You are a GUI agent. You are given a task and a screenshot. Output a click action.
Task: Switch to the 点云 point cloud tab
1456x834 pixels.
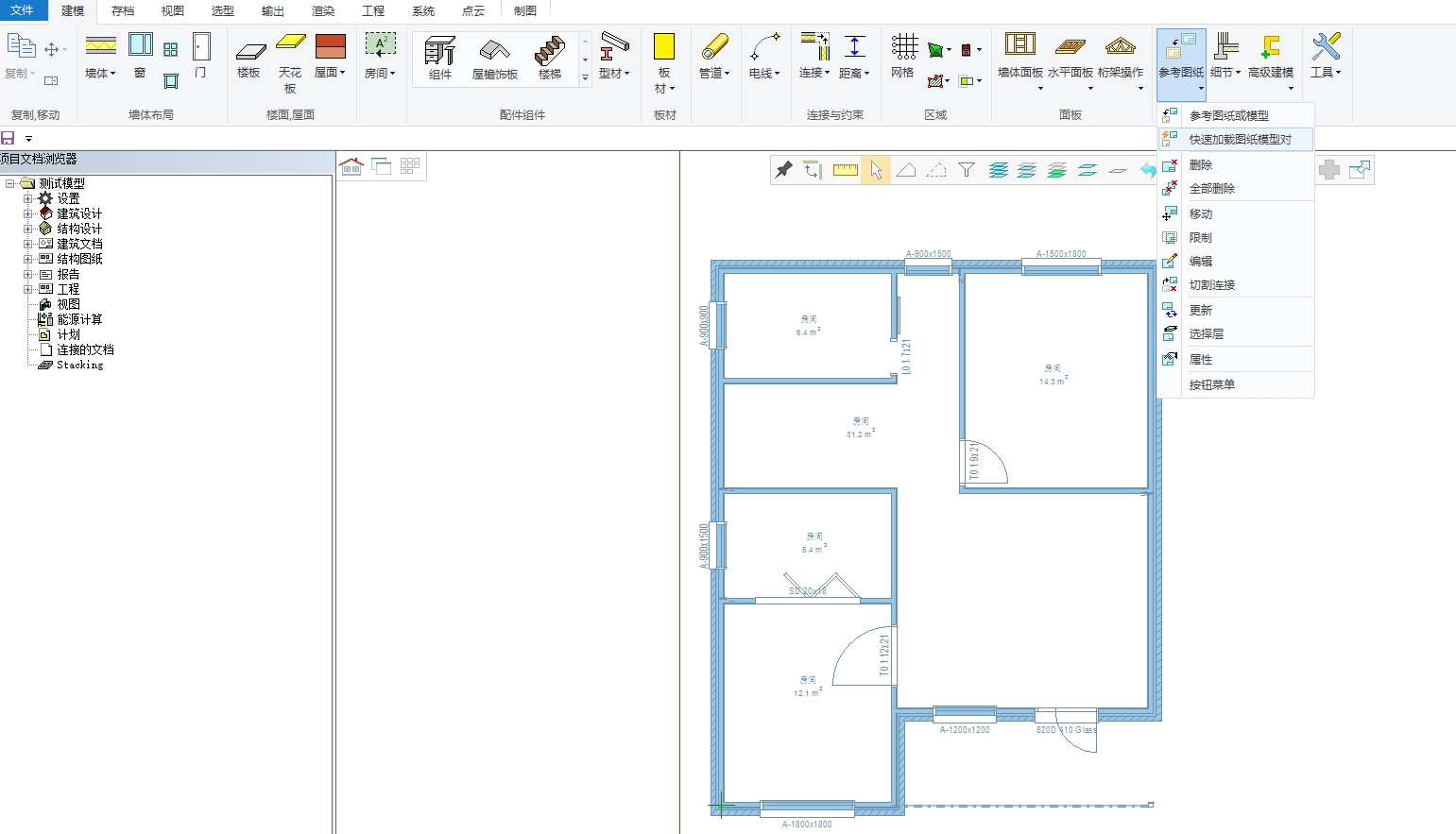point(473,11)
